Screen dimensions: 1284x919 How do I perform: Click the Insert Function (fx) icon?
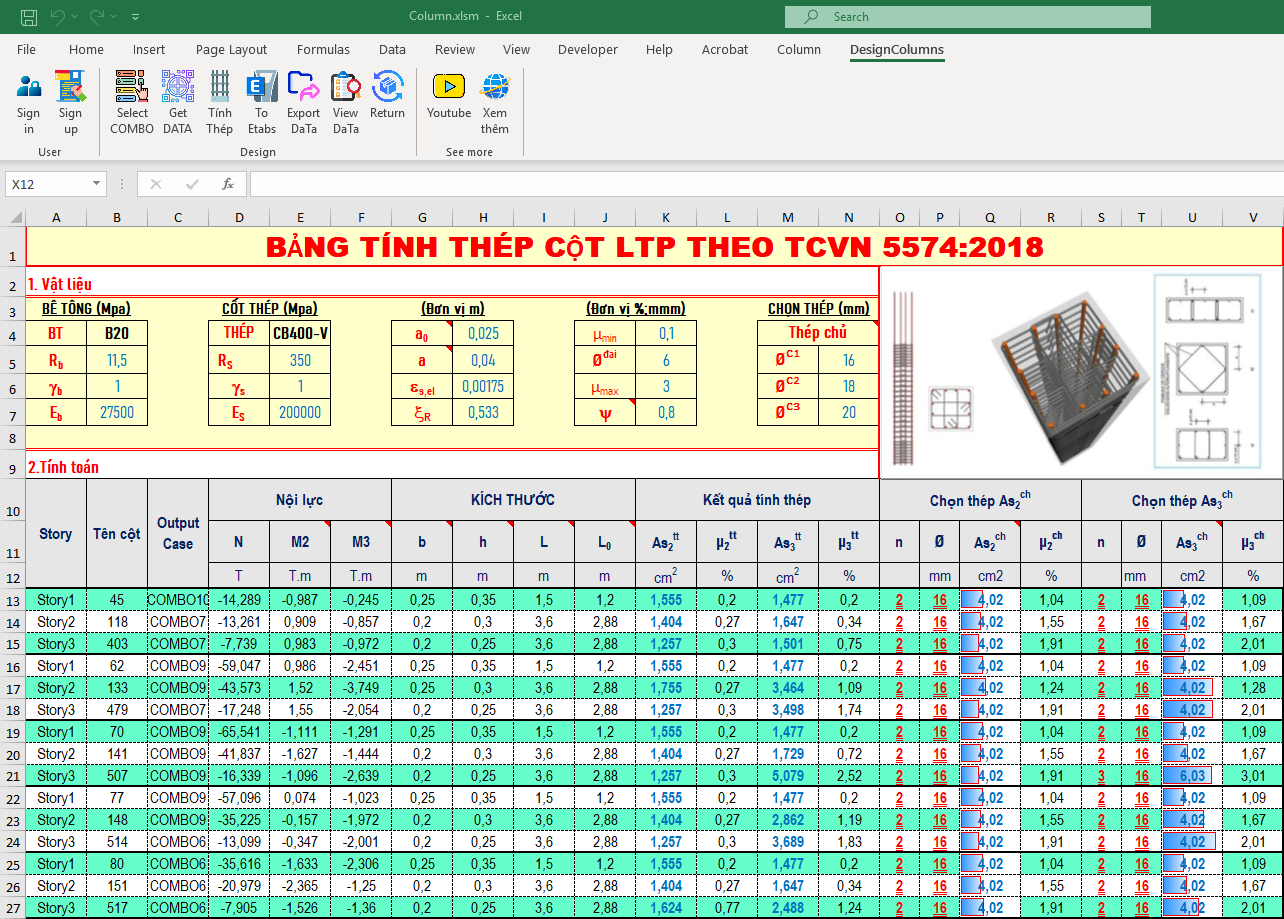click(x=226, y=184)
